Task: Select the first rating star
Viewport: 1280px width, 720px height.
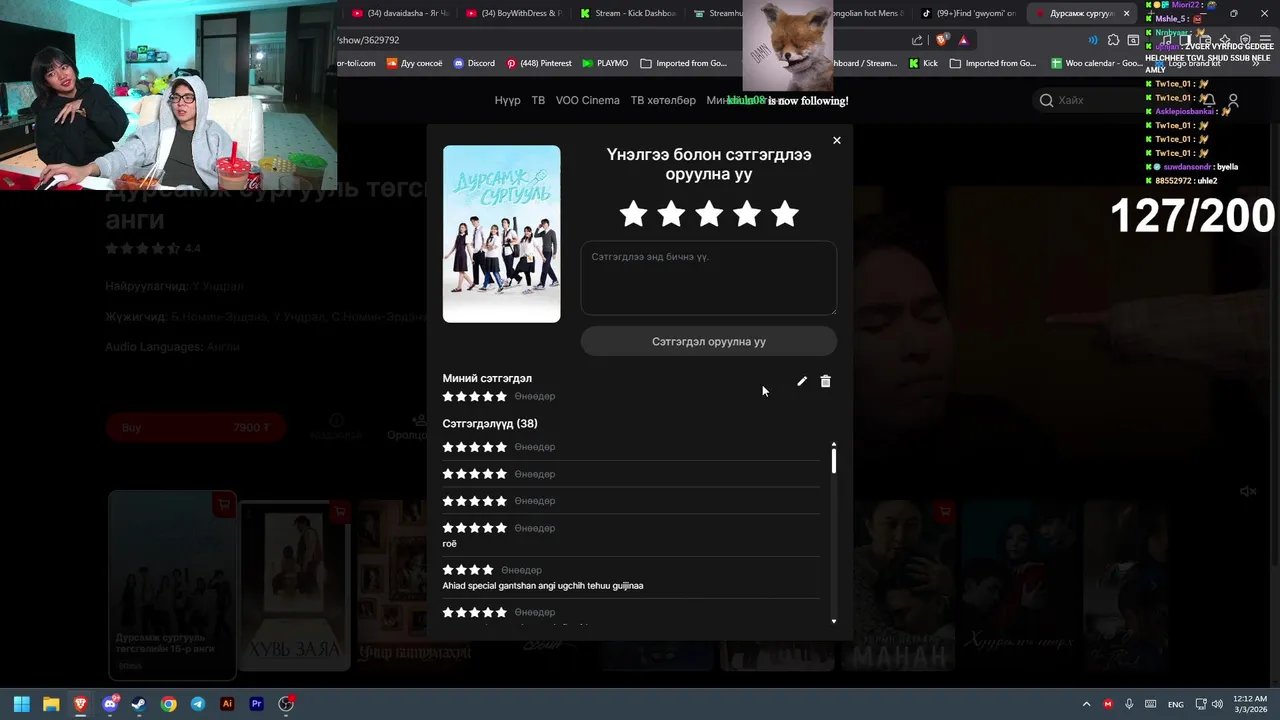Action: coord(633,213)
